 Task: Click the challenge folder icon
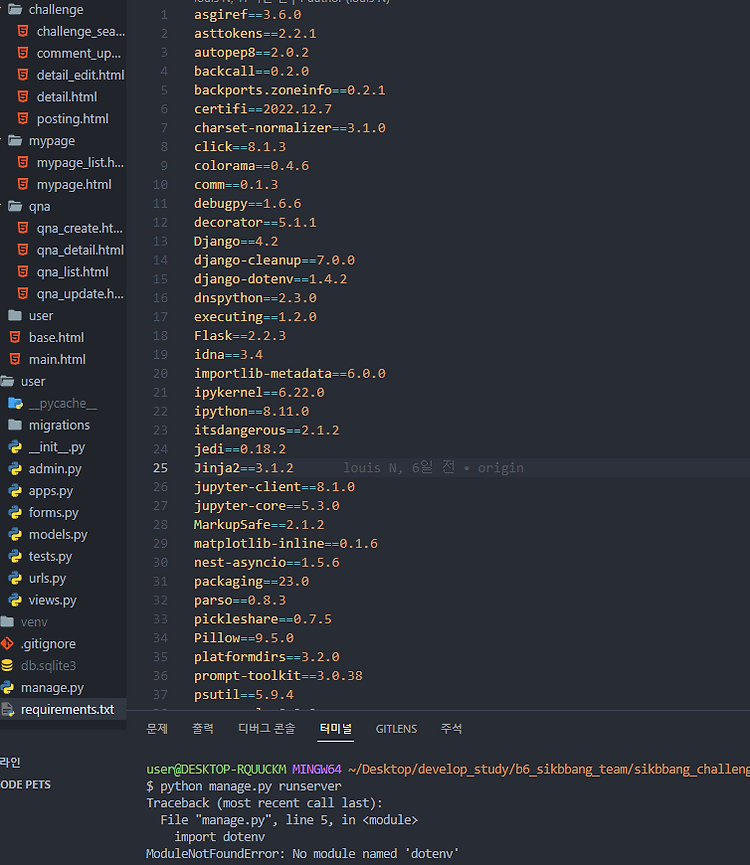(15, 9)
